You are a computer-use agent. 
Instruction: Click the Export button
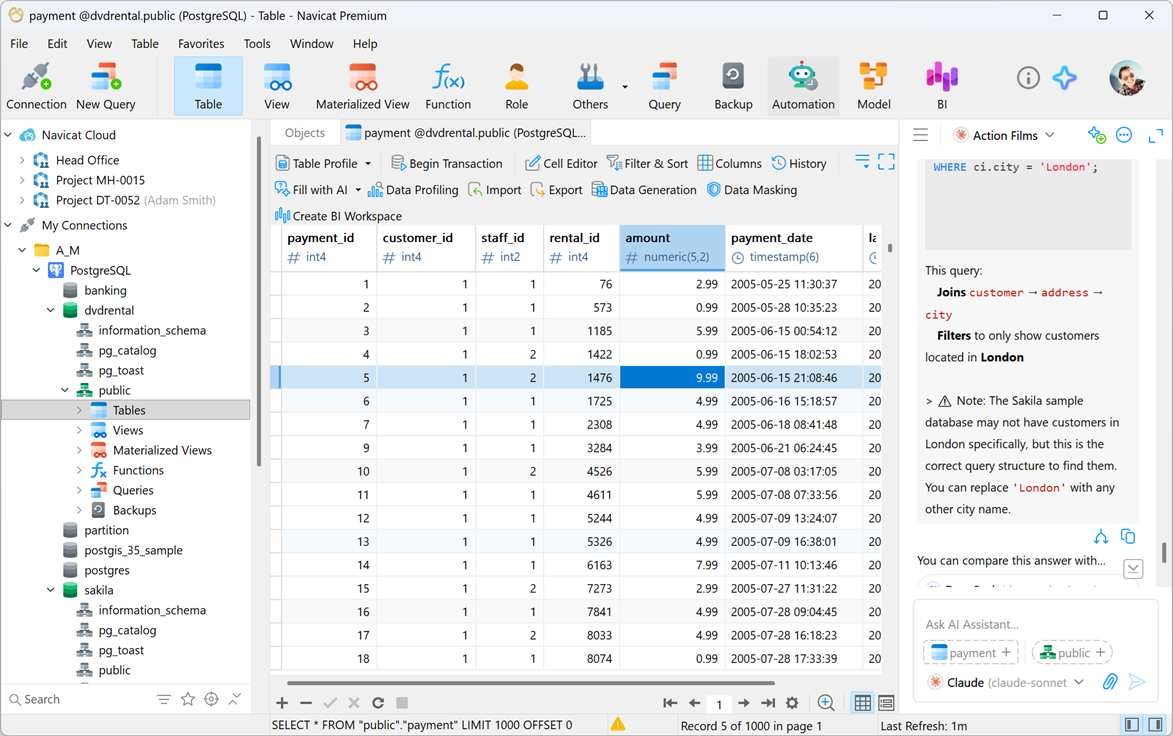556,190
